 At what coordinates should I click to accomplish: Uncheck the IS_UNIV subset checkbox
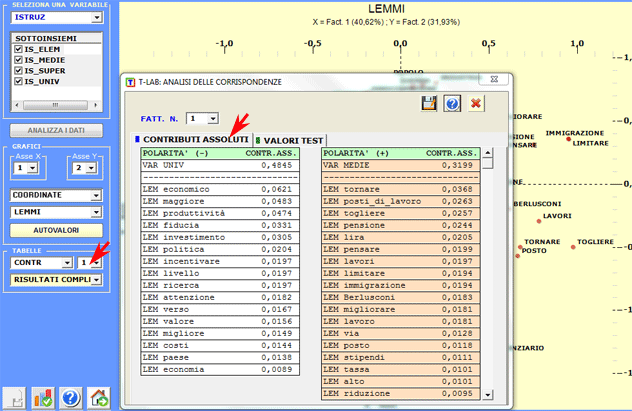pyautogui.click(x=18, y=81)
